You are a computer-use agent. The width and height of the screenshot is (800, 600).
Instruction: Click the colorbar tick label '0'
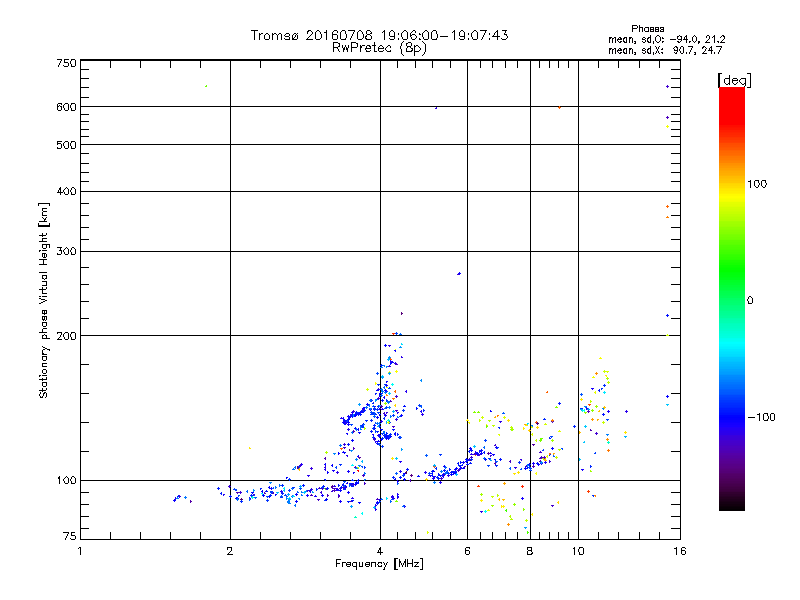750,301
